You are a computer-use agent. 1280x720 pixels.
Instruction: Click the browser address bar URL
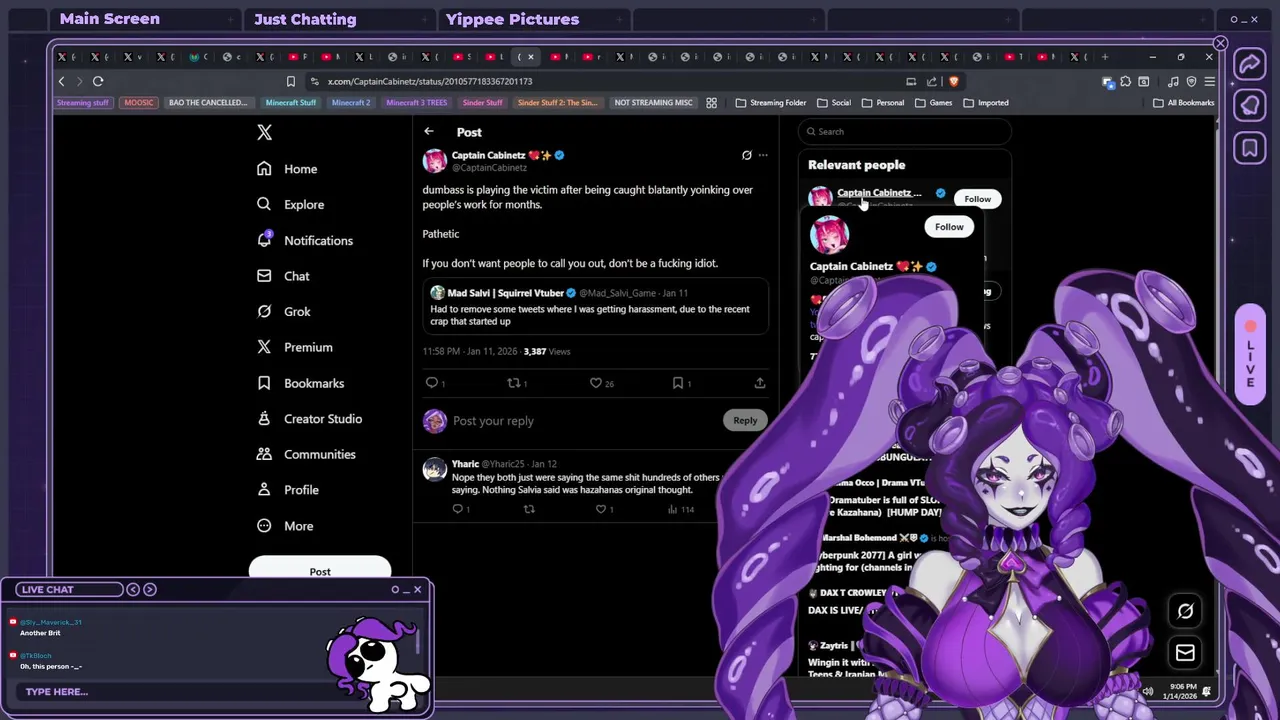(x=430, y=81)
